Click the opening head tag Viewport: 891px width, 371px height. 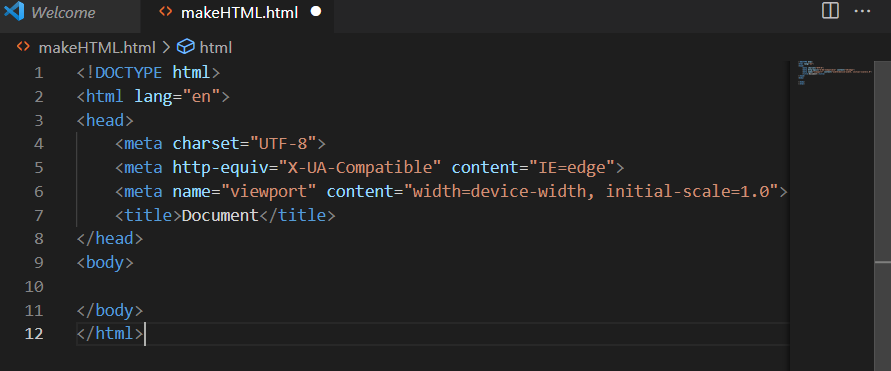pos(105,120)
